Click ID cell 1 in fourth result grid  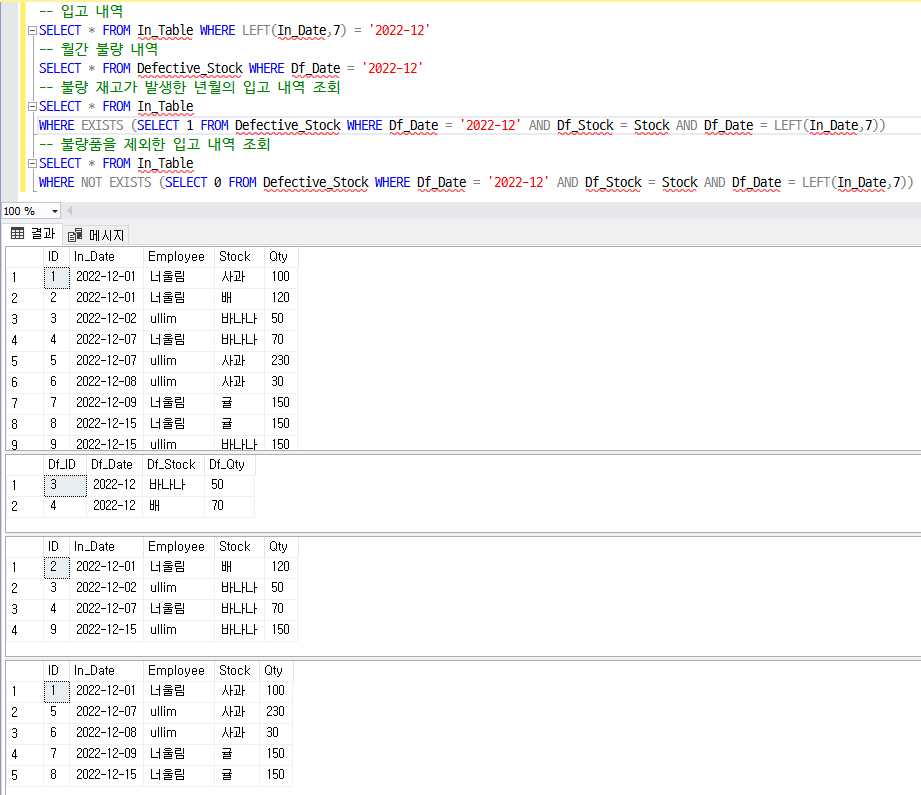[56, 691]
